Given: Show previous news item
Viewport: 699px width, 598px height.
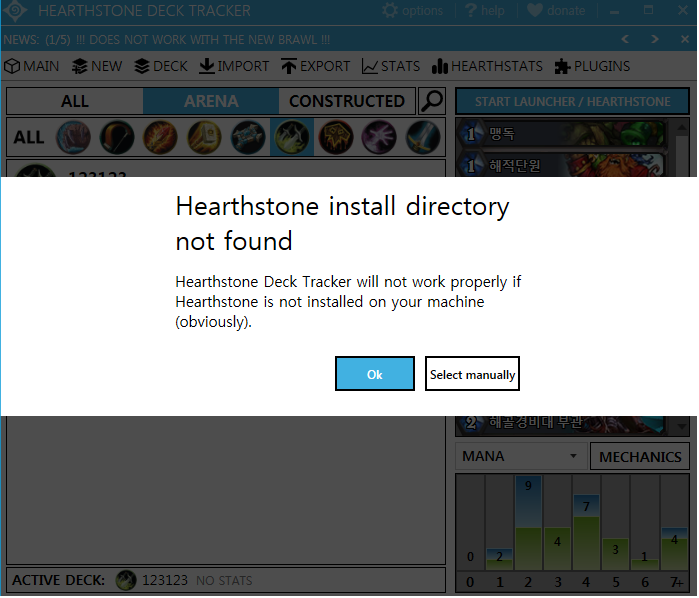Looking at the screenshot, I should click(626, 39).
